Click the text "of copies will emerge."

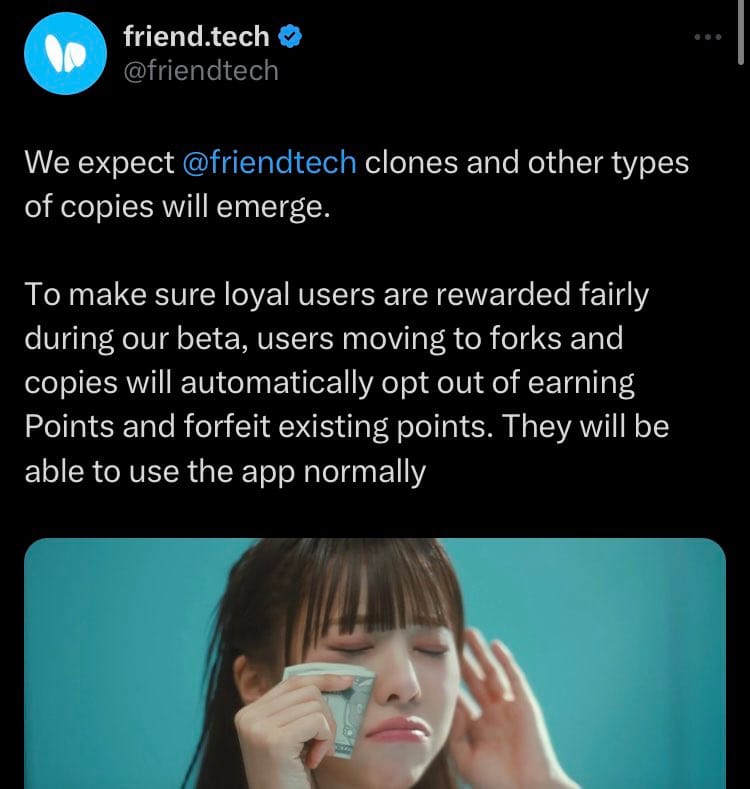(177, 206)
